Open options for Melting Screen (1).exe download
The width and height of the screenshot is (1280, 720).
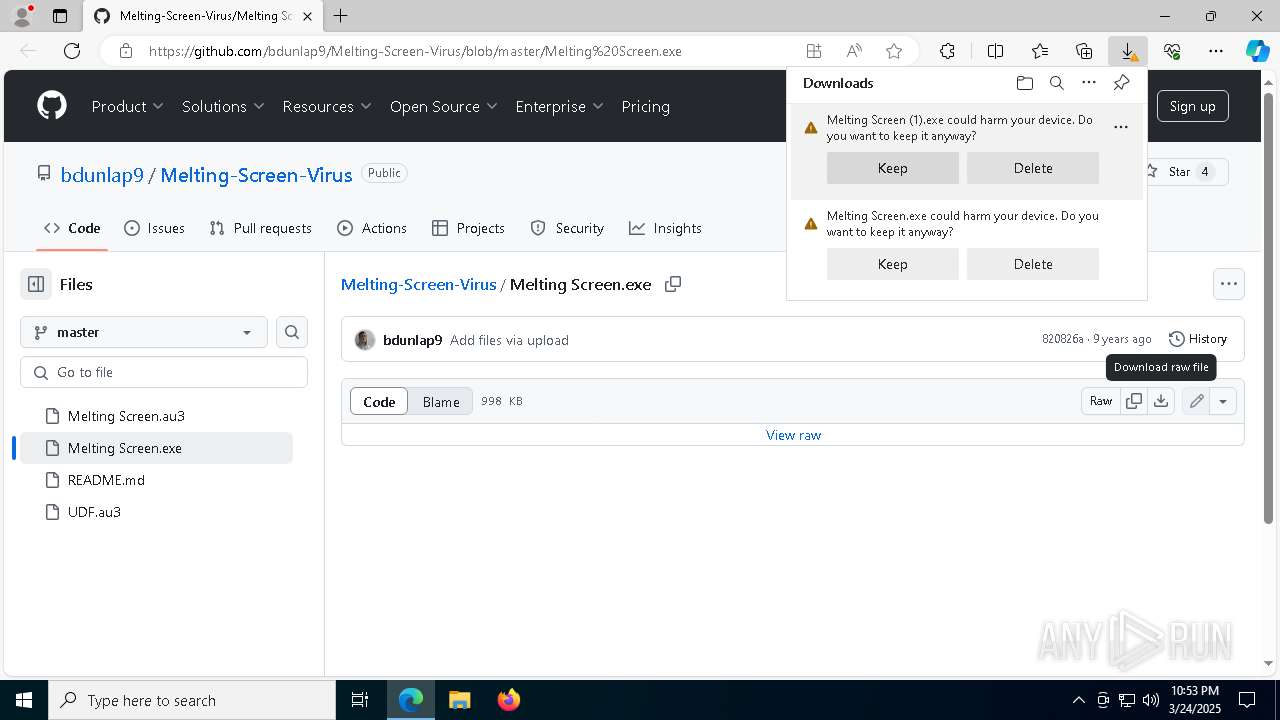(x=1121, y=127)
